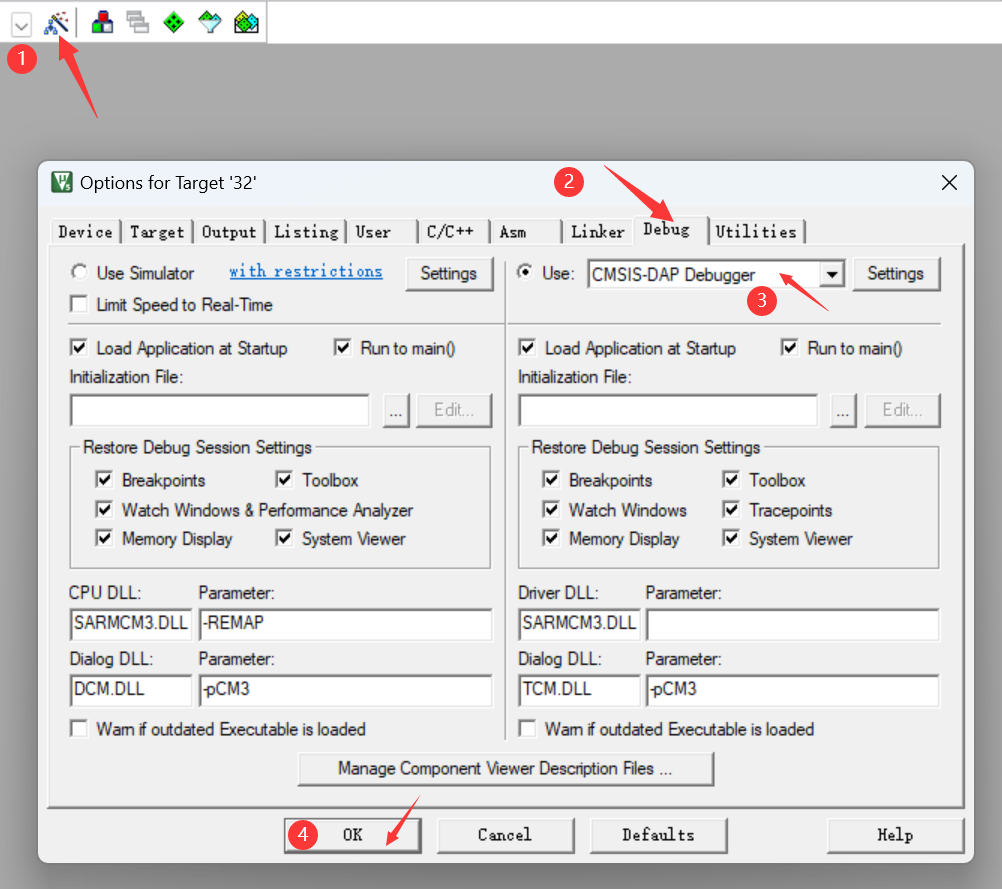Open the Pack Installer icon
Image resolution: width=1002 pixels, height=889 pixels.
[246, 23]
